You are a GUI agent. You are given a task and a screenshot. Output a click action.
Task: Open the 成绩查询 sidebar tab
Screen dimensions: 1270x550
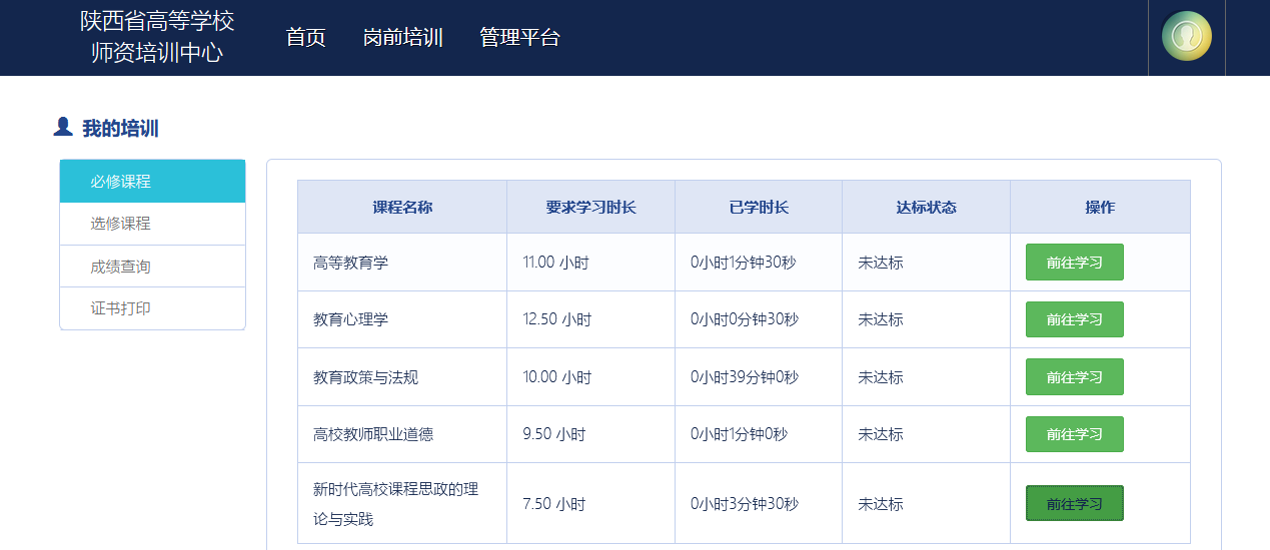coord(152,267)
